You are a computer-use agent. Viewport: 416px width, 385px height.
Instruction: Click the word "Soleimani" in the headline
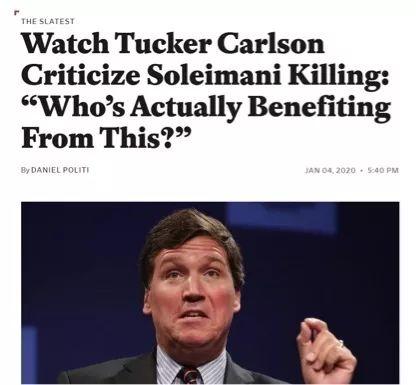[214, 75]
